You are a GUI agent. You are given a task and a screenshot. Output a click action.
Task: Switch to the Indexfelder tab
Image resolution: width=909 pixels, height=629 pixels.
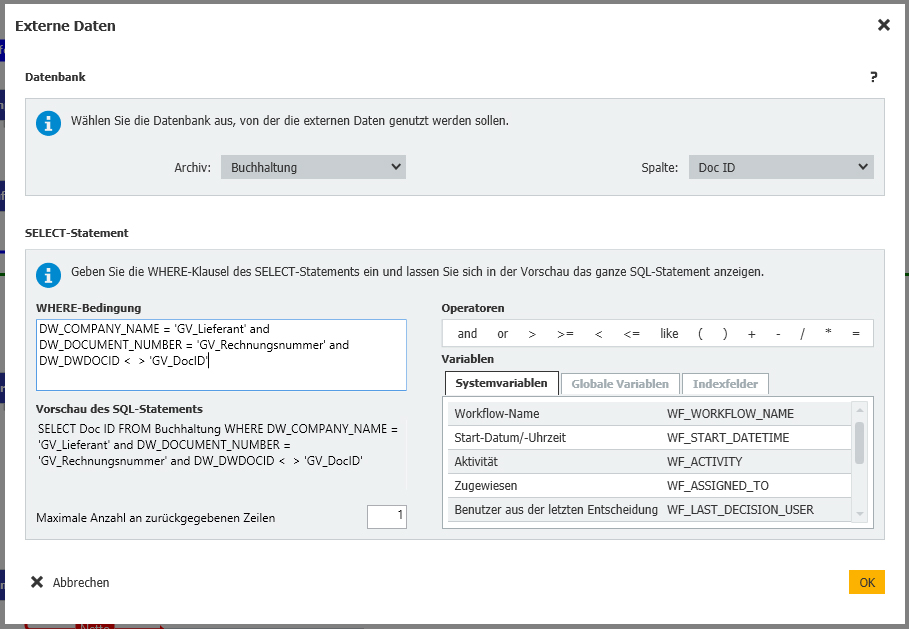click(725, 384)
